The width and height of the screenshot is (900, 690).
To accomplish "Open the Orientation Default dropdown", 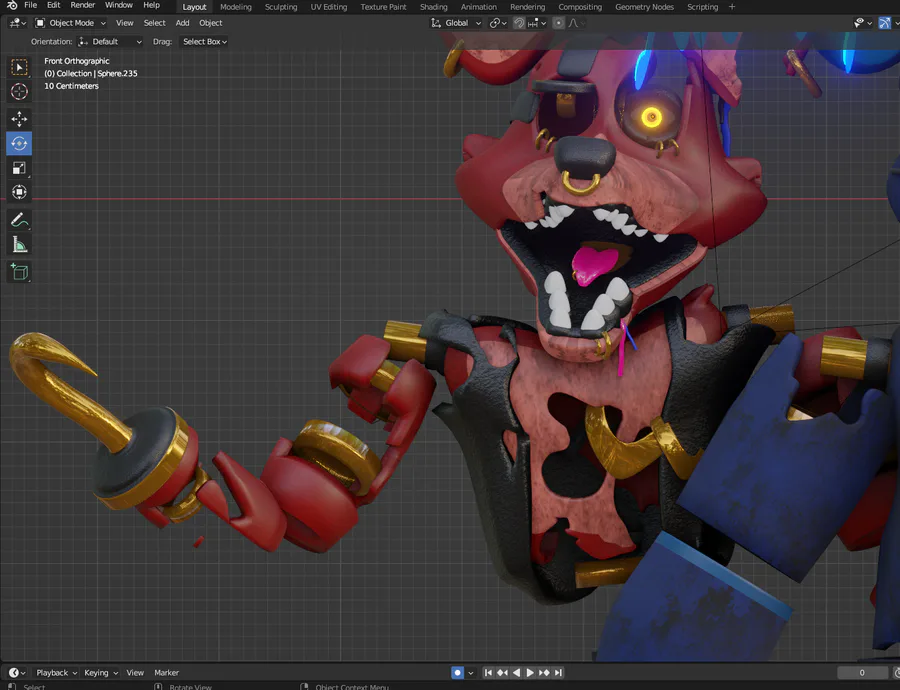I will point(110,41).
